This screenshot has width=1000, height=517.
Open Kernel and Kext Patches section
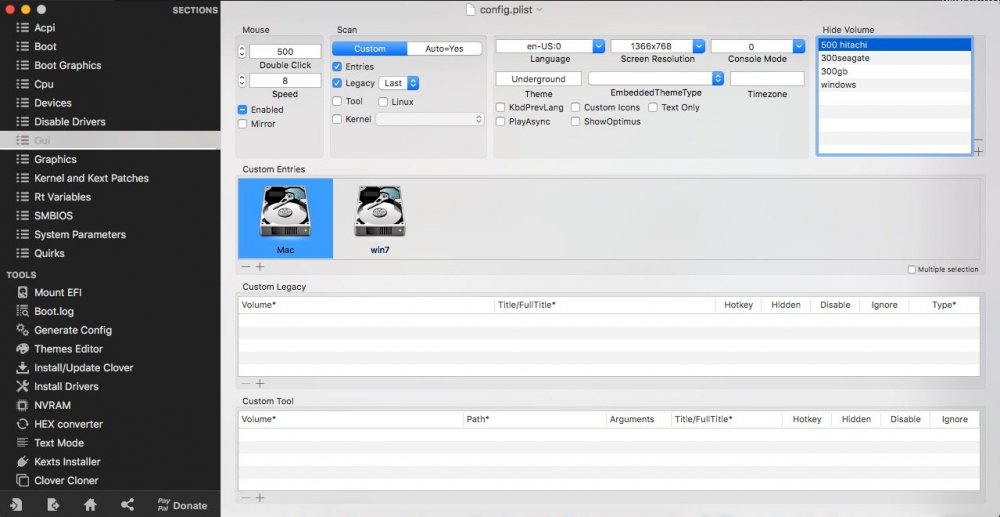91,178
